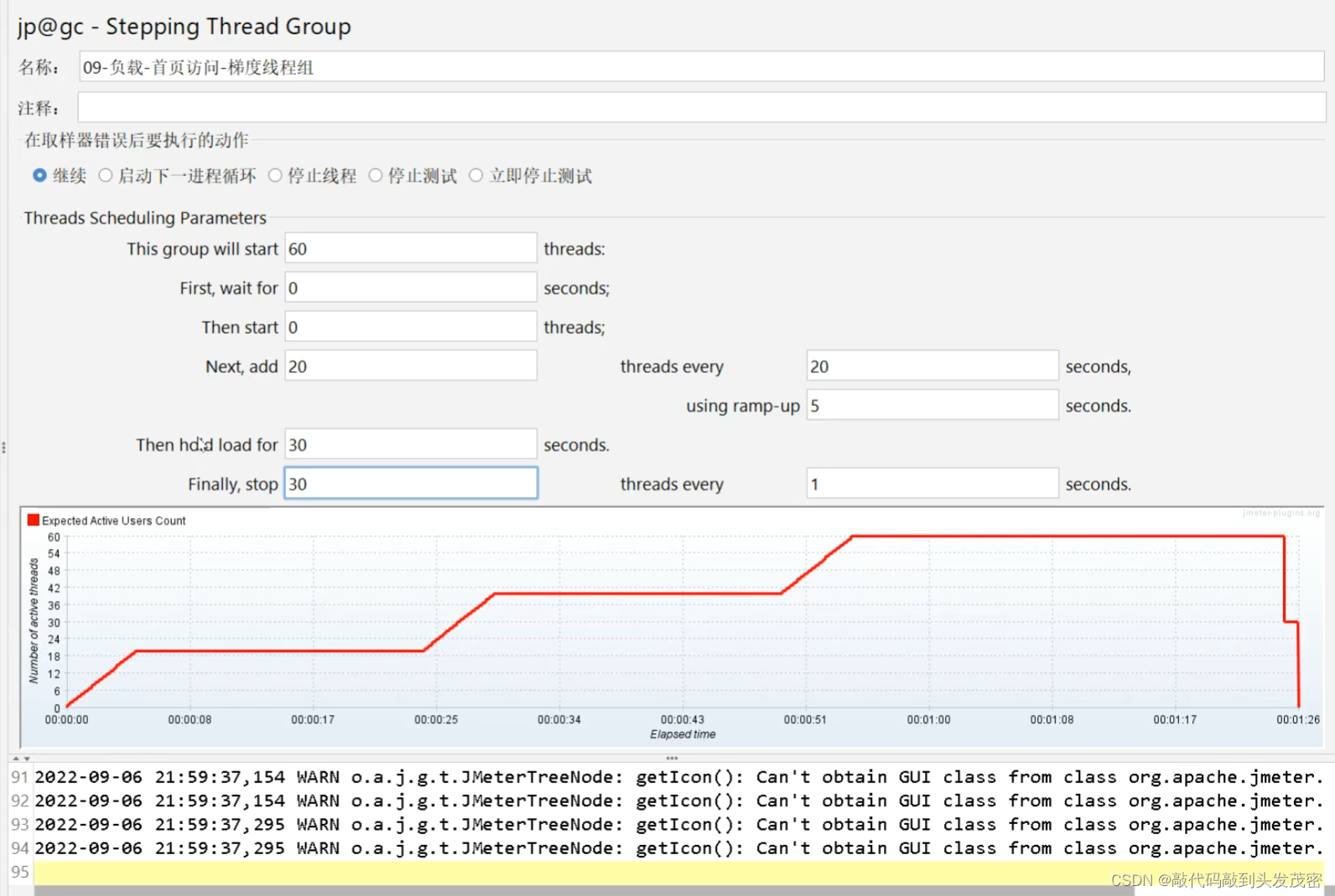Edit the 'Next, add' threads field
Viewport: 1335px width, 896px height.
pyautogui.click(x=411, y=366)
